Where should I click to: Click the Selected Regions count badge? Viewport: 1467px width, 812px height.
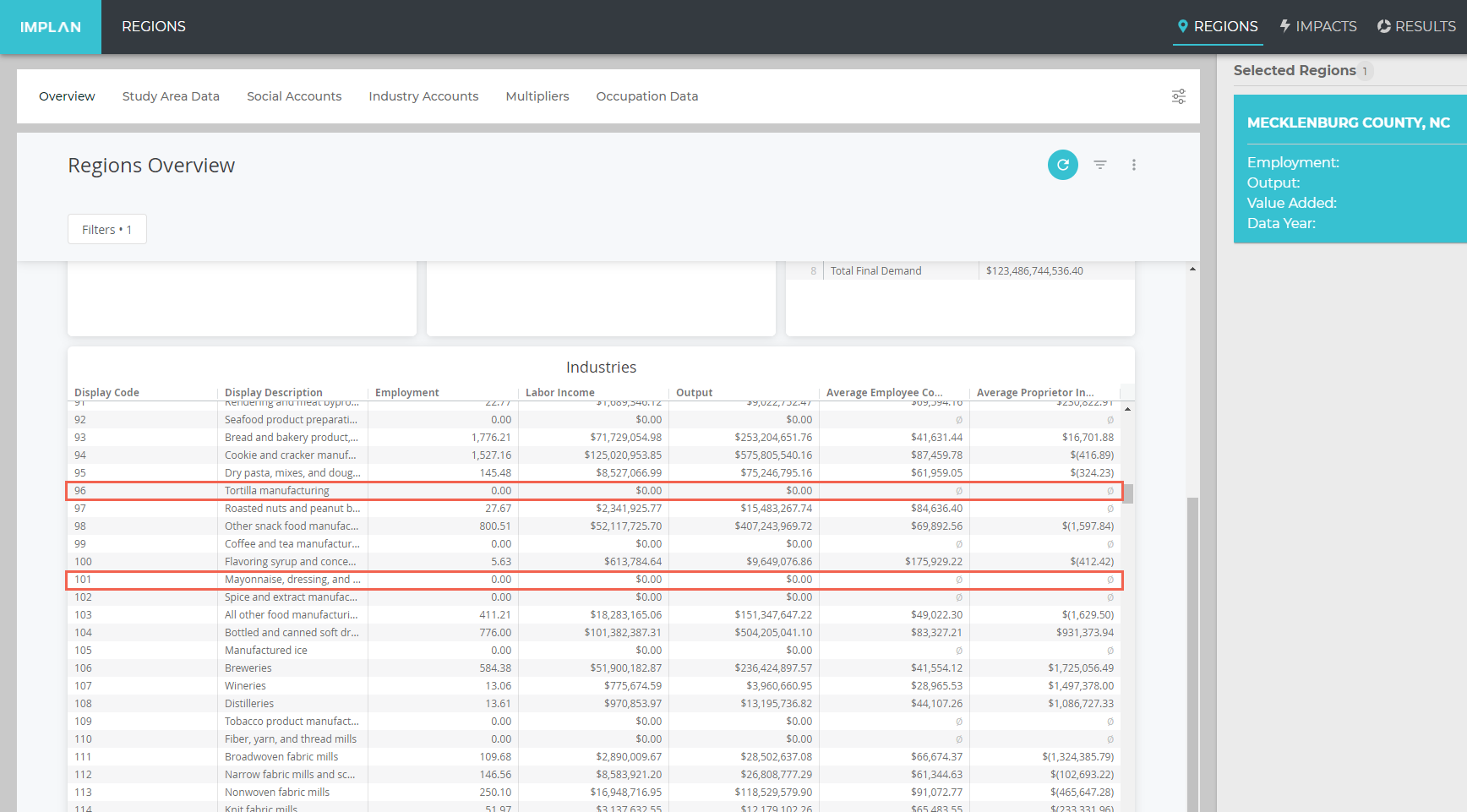pyautogui.click(x=1365, y=71)
